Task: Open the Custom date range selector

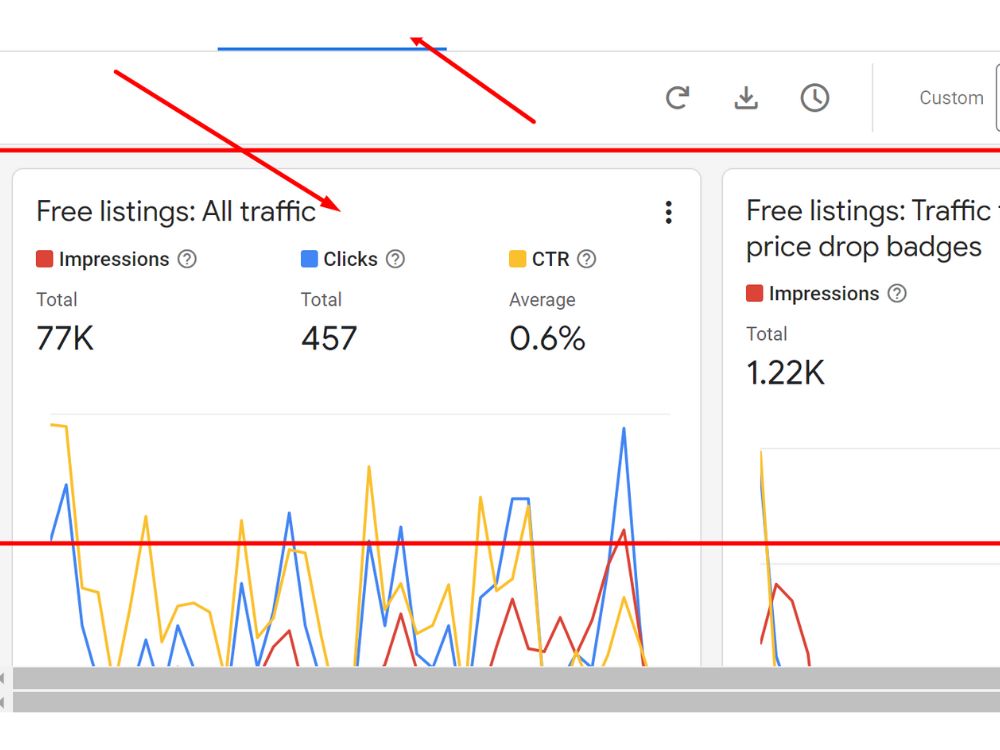Action: pos(951,98)
